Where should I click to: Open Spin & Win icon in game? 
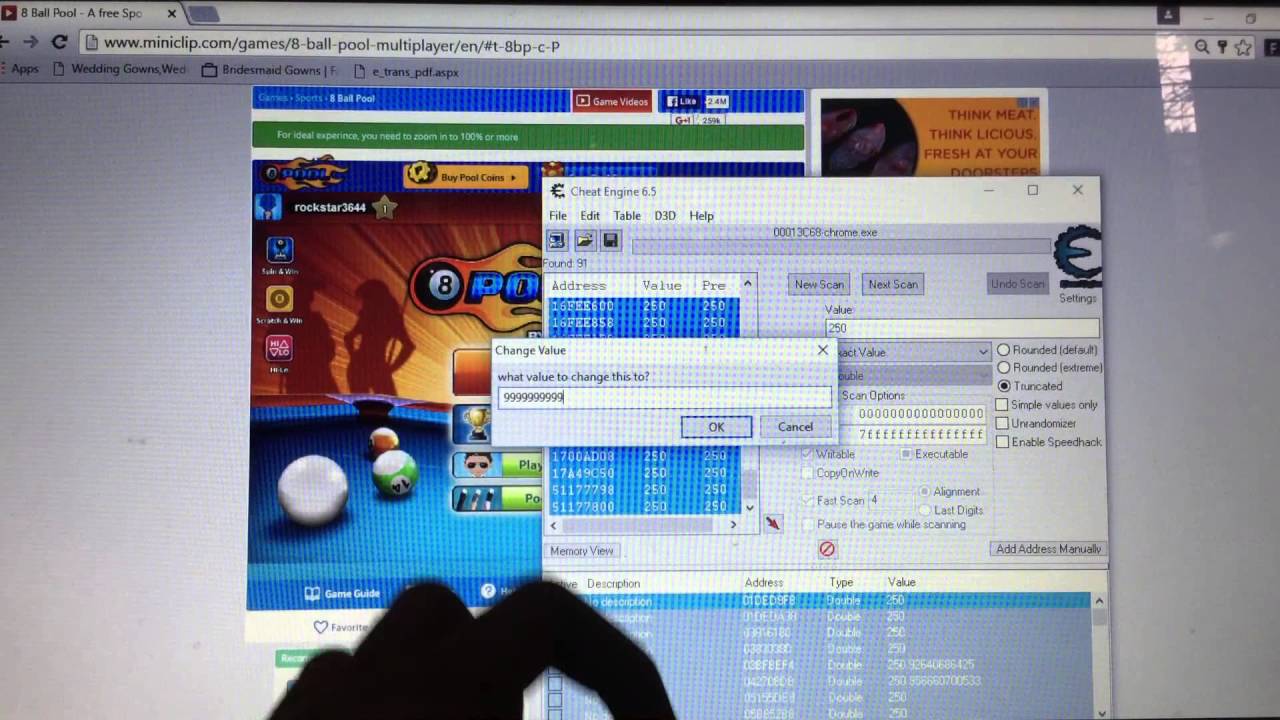(x=279, y=250)
